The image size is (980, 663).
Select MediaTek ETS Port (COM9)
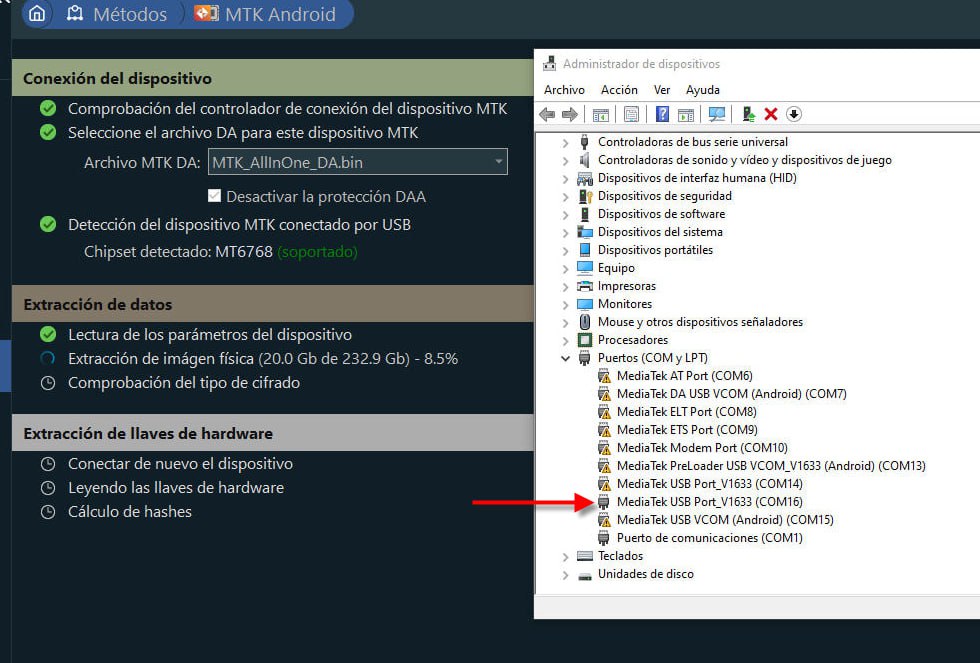click(687, 430)
